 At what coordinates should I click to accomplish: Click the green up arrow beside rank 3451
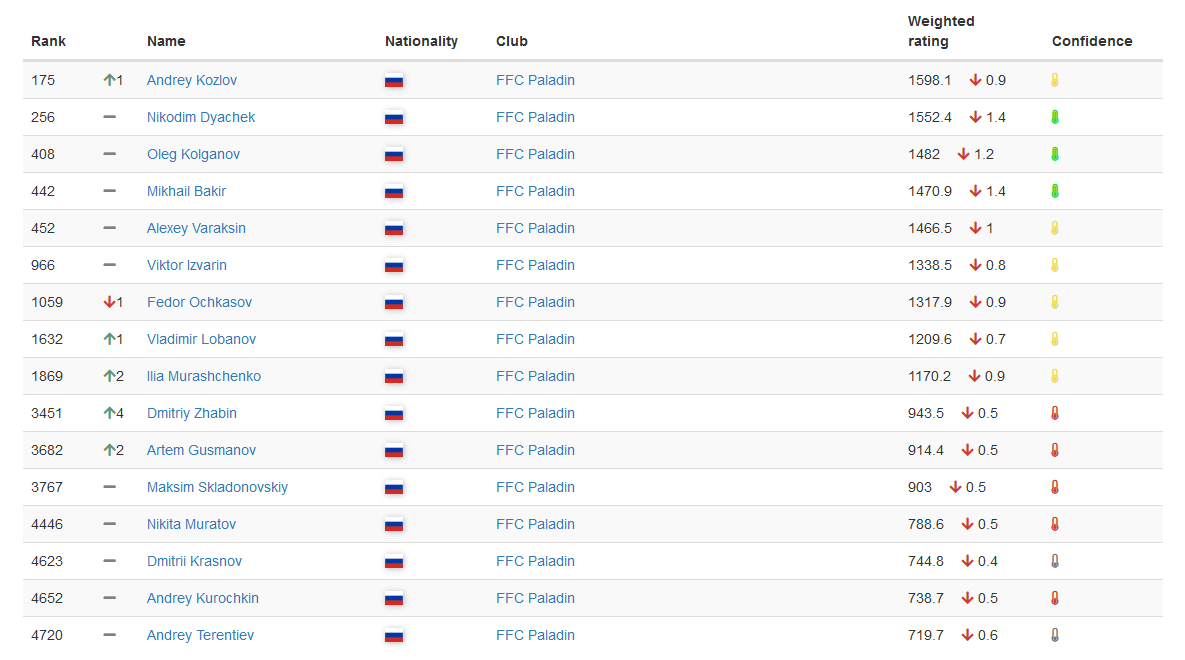click(109, 413)
